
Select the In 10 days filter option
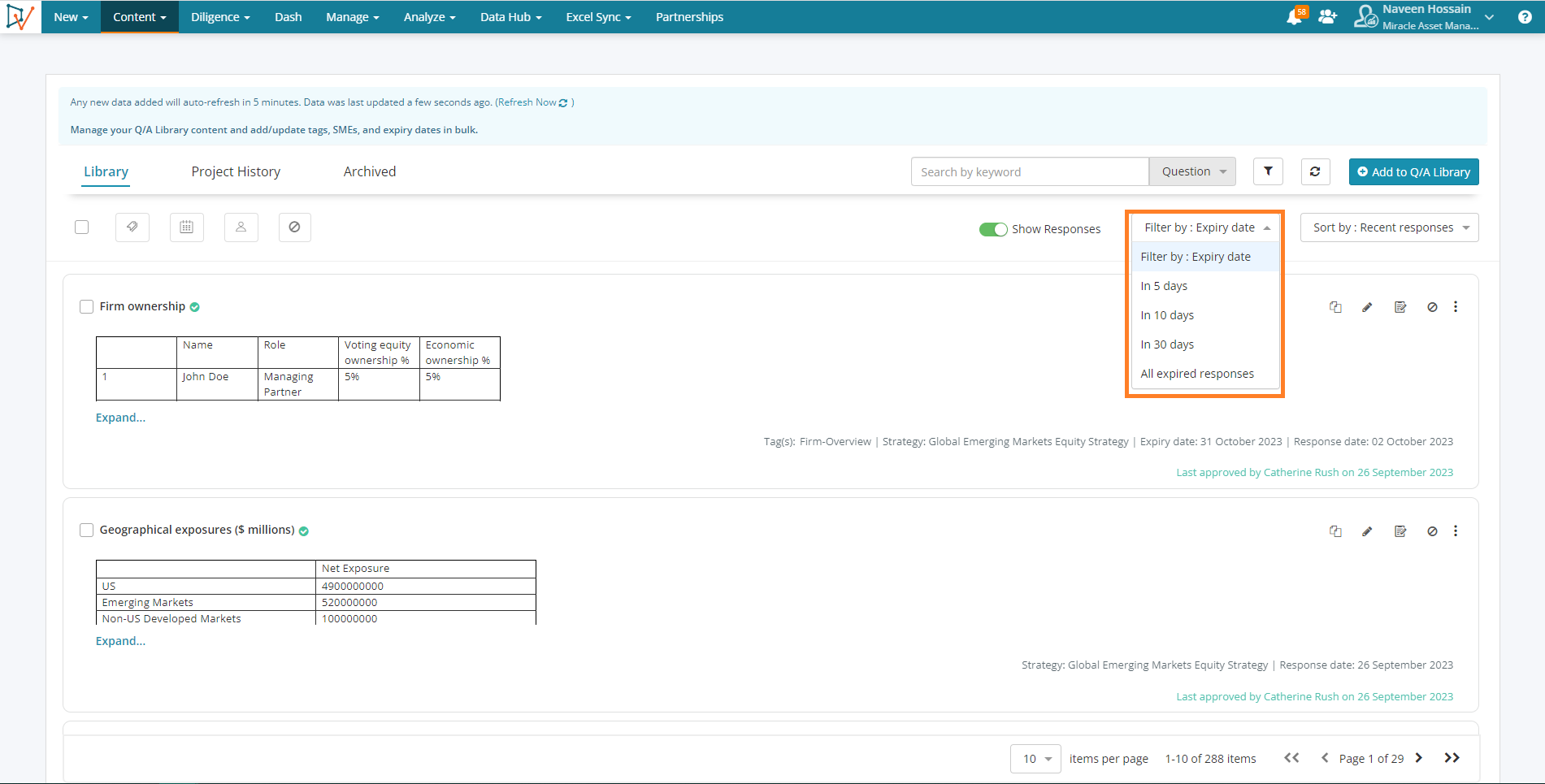[x=1205, y=315]
